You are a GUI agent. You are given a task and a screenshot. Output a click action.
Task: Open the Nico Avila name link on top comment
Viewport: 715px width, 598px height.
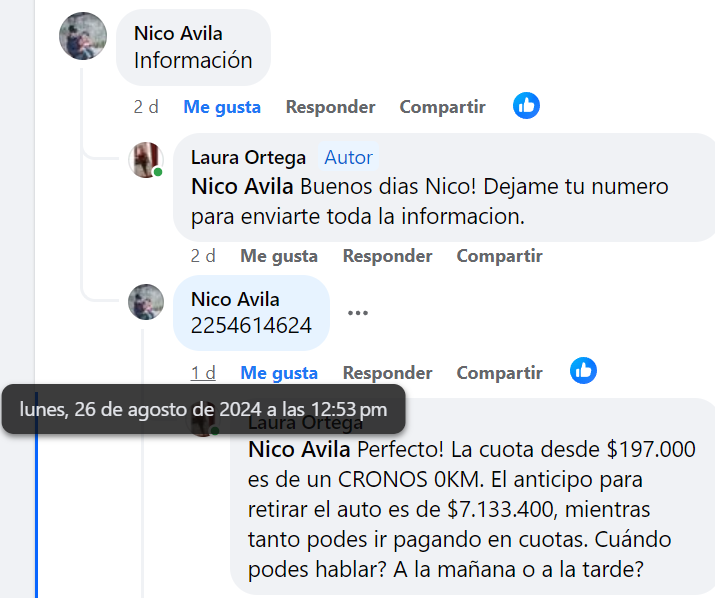coord(178,34)
